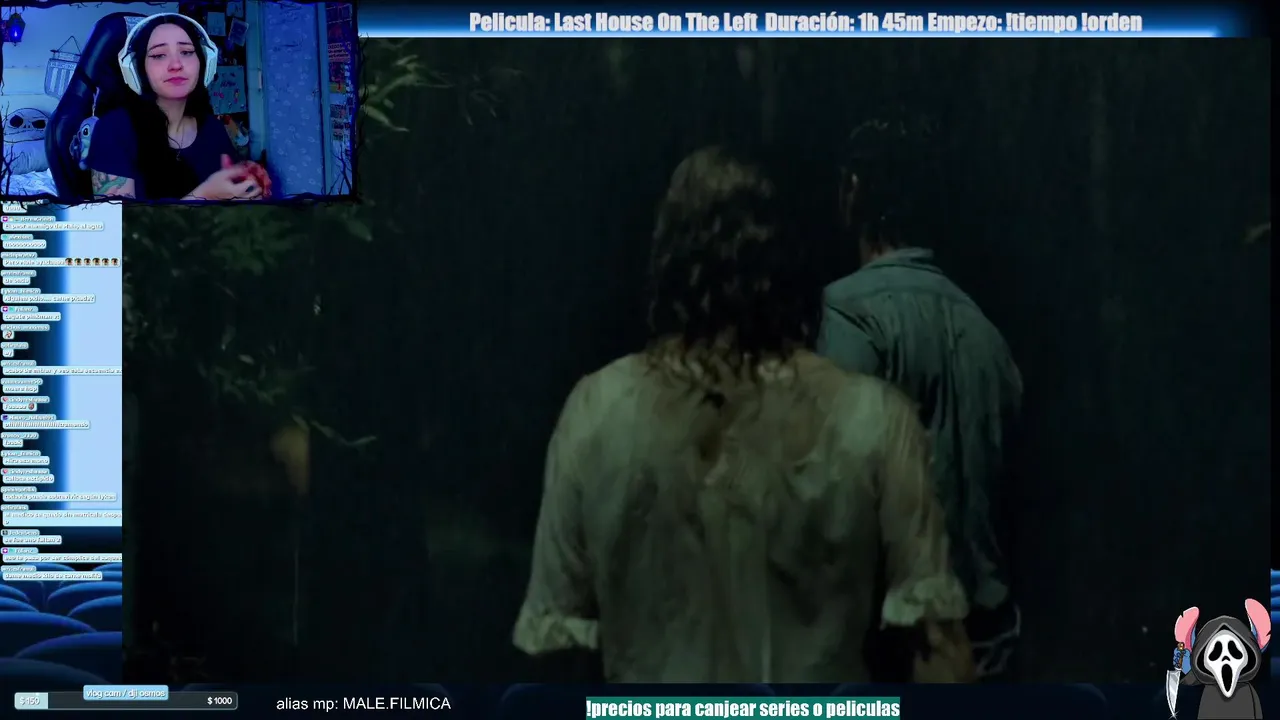Click the '$ 150' current amount
This screenshot has height=720, width=1280.
pyautogui.click(x=30, y=701)
